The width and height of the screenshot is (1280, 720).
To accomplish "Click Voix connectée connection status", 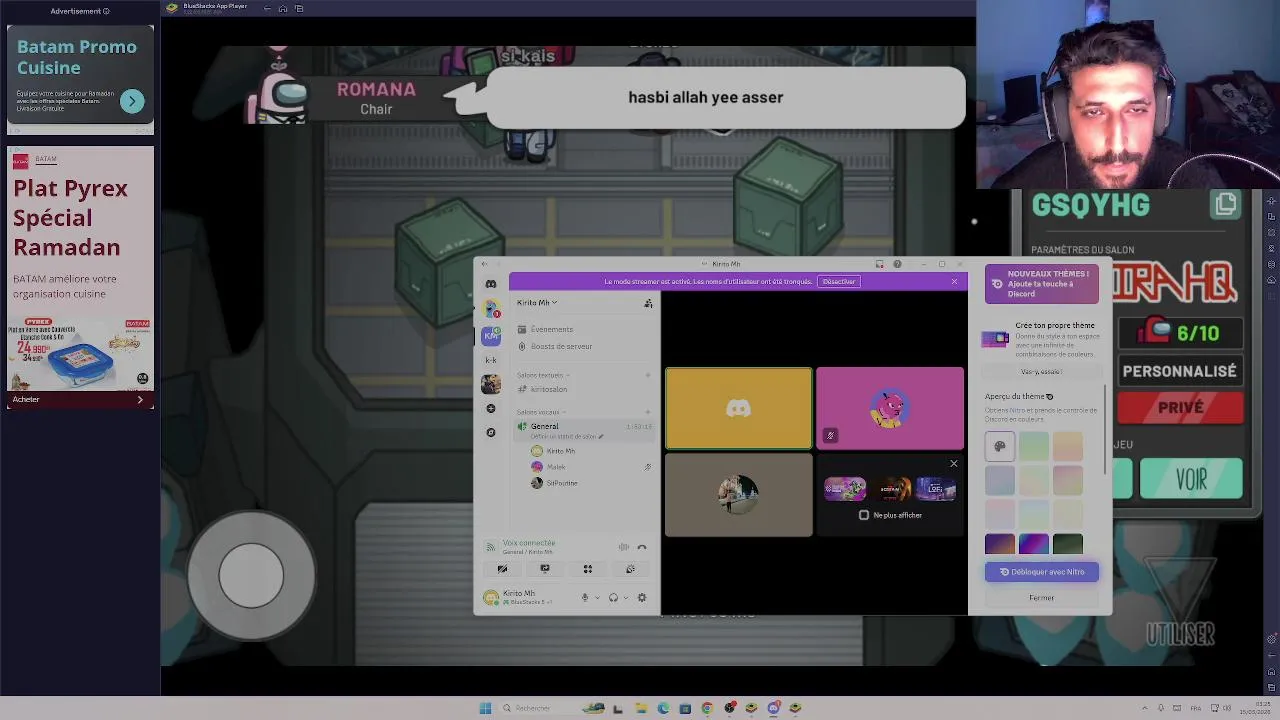I will (x=528, y=543).
